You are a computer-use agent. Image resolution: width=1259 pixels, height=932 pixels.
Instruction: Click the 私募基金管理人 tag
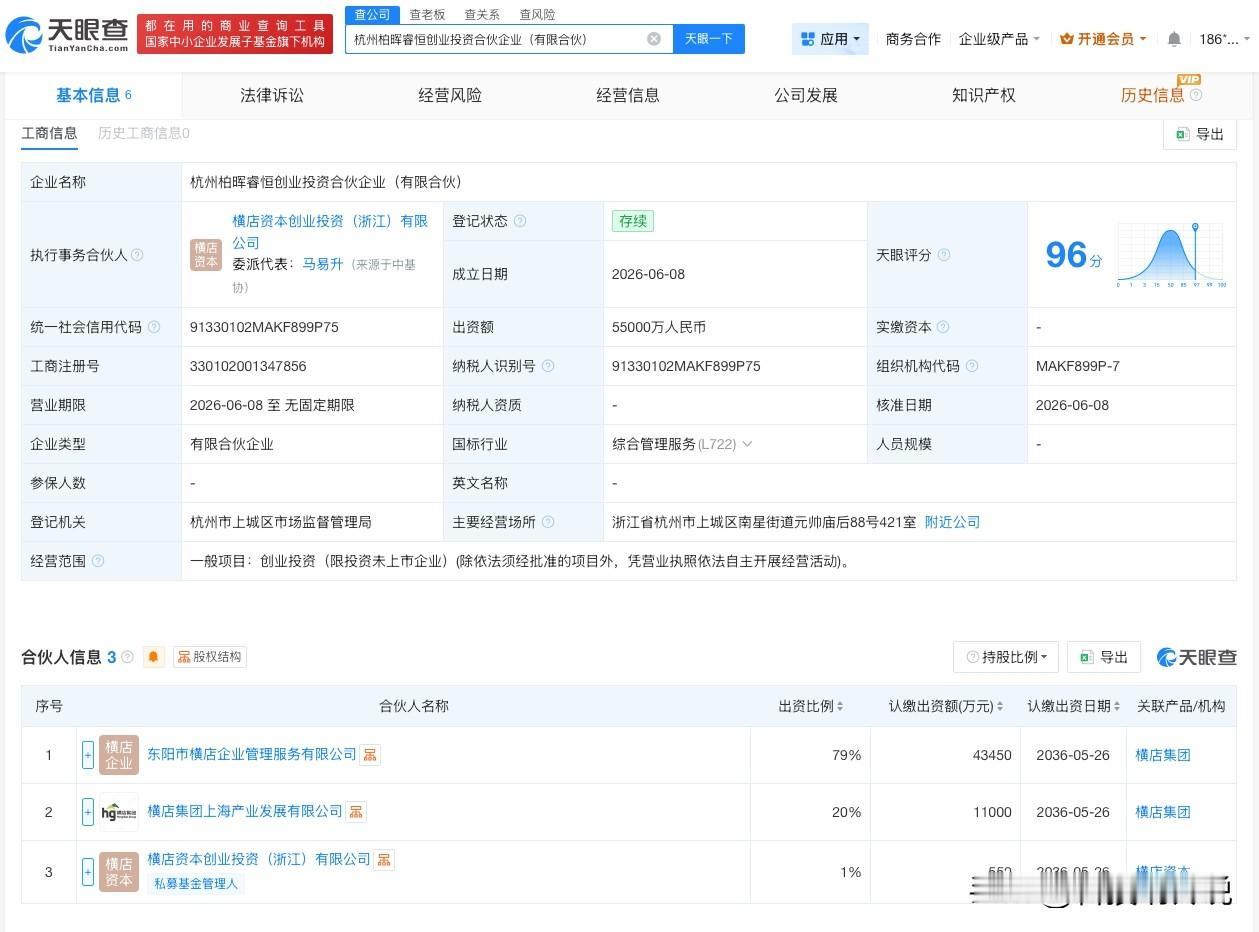tap(196, 884)
